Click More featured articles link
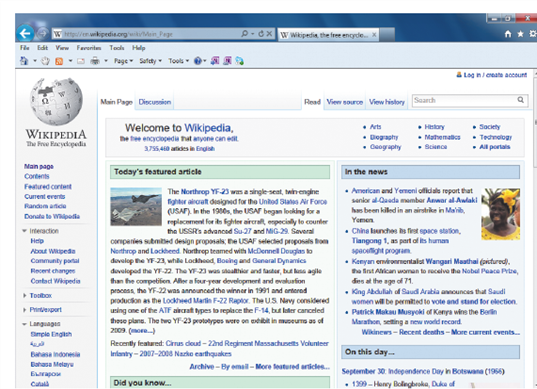537x389 pixels. tap(292, 367)
